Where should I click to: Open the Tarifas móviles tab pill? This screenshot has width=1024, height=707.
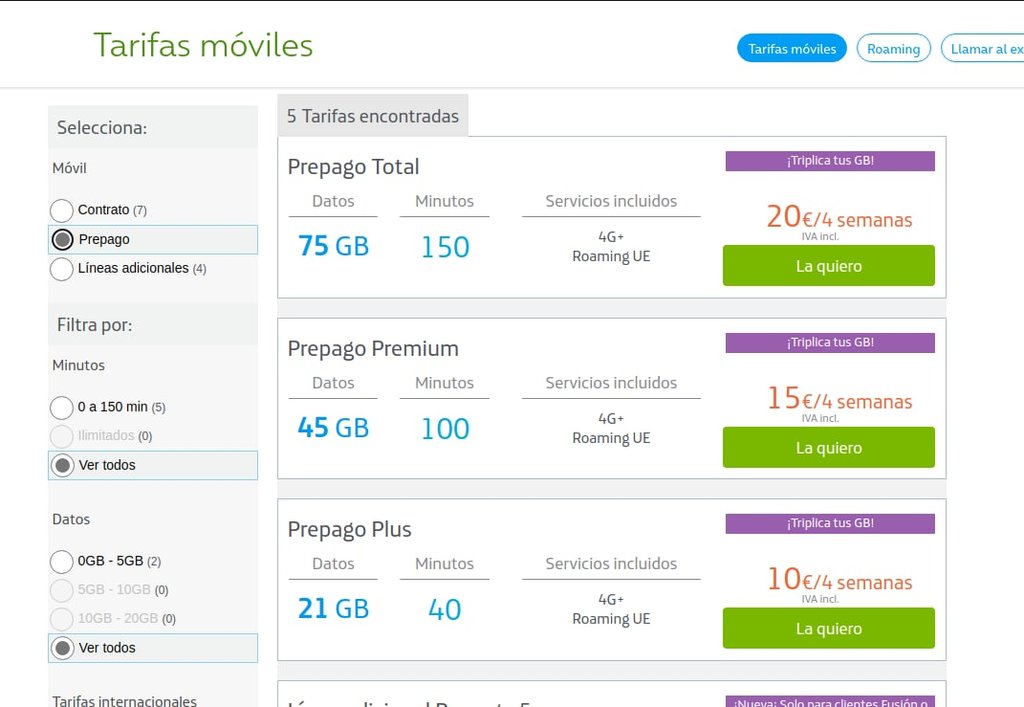pos(791,48)
